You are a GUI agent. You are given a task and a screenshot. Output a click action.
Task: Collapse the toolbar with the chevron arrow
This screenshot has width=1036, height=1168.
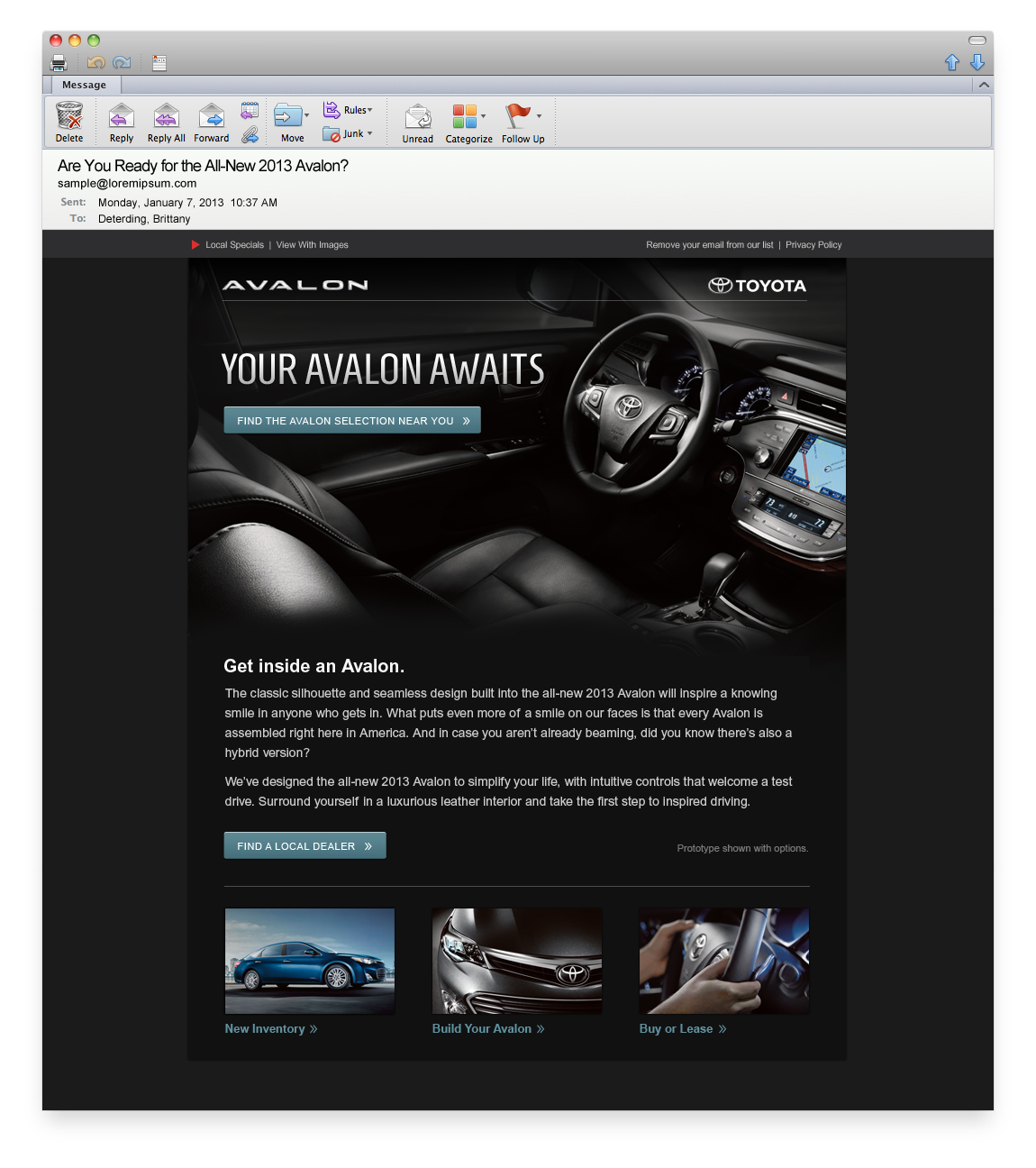click(983, 84)
